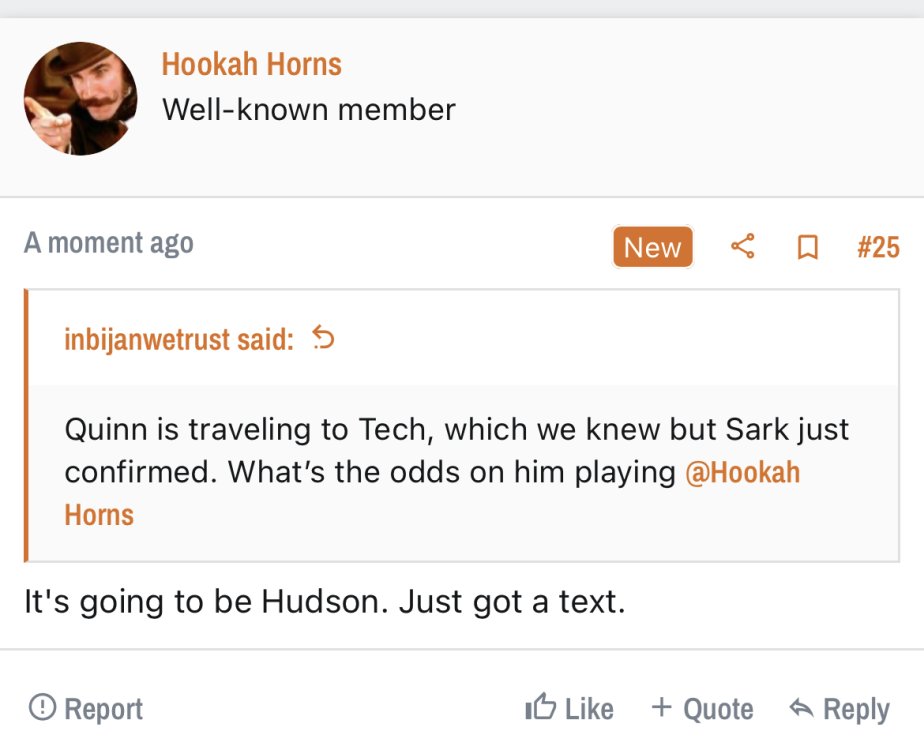The image size is (924, 750).
Task: Click the "It's going to be Hudson" message
Action: (x=324, y=603)
